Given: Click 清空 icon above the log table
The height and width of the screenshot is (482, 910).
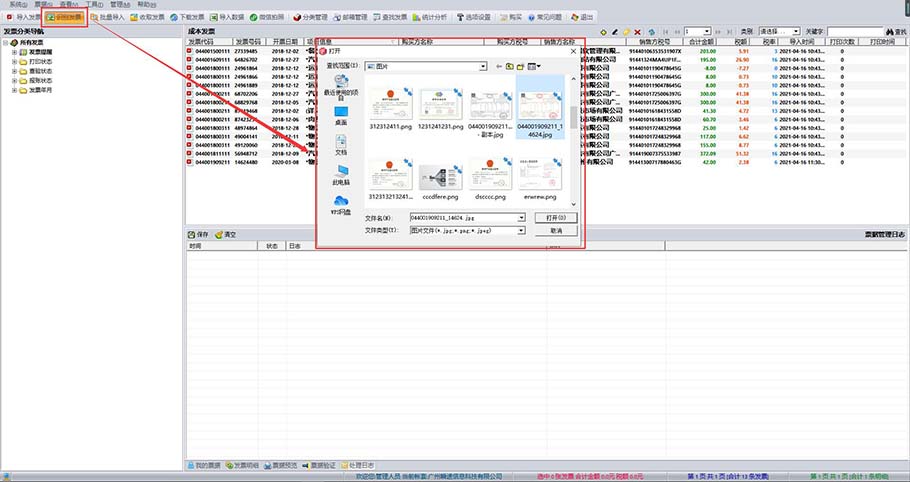Looking at the screenshot, I should click(224, 234).
